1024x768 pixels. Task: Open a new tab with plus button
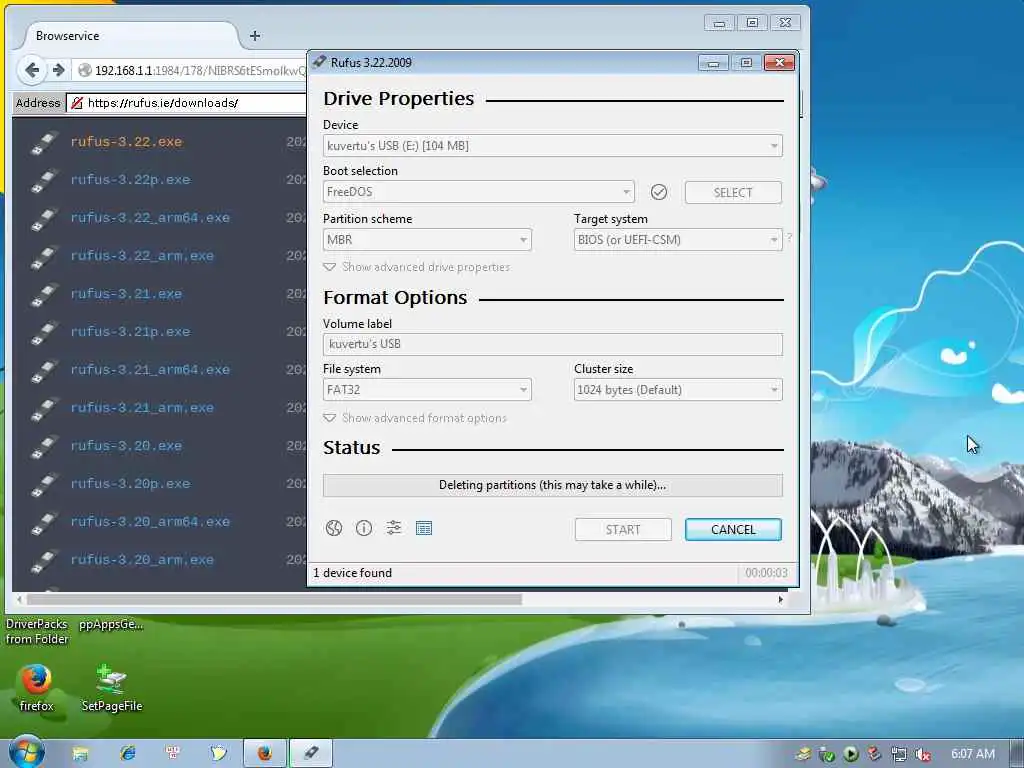pos(255,36)
